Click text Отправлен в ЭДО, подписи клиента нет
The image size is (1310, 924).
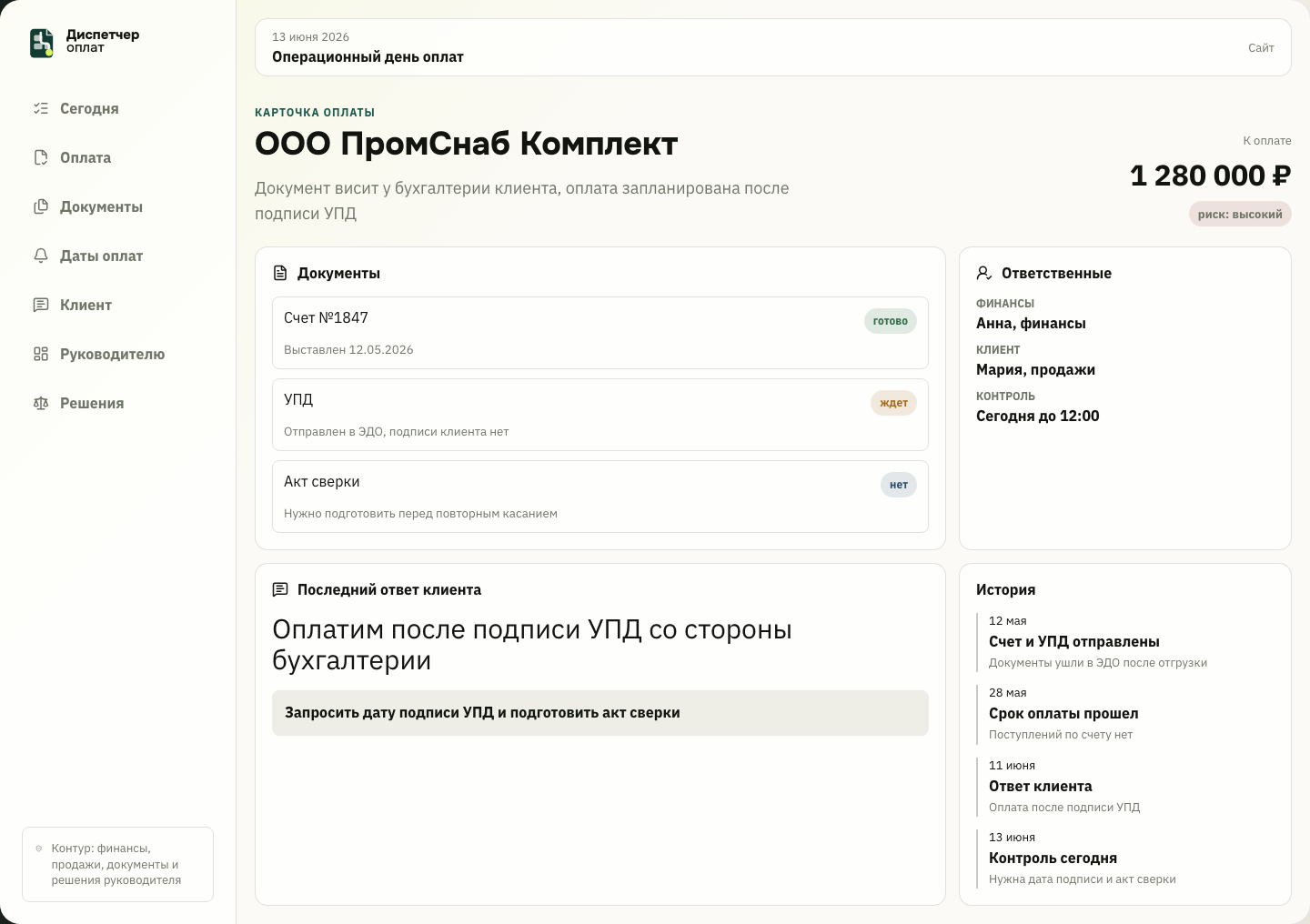397,432
